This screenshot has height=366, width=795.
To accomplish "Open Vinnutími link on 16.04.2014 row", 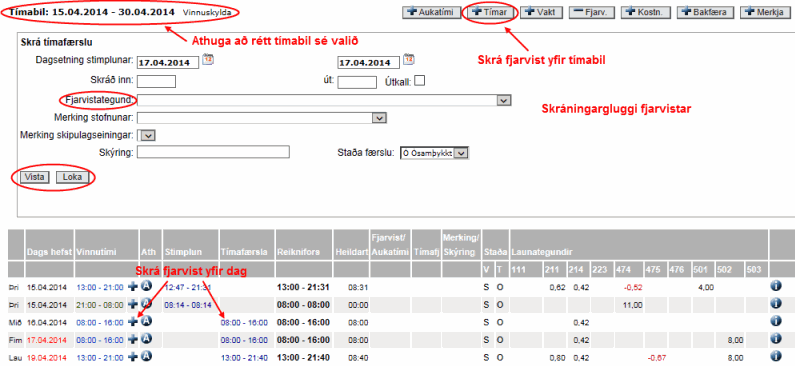I will [100, 322].
